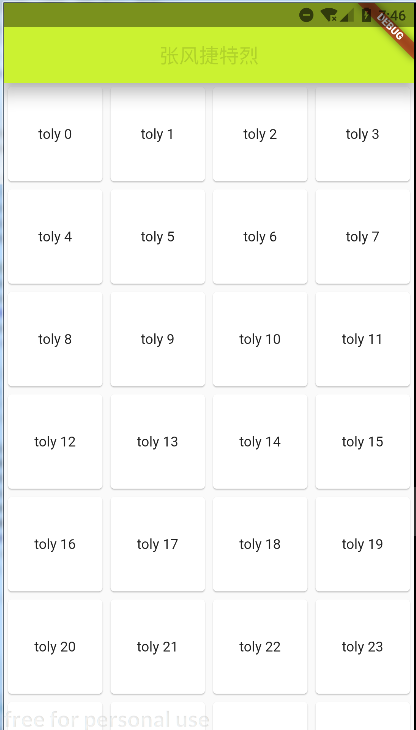
Task: Tap the toly 22 card
Action: tap(260, 647)
